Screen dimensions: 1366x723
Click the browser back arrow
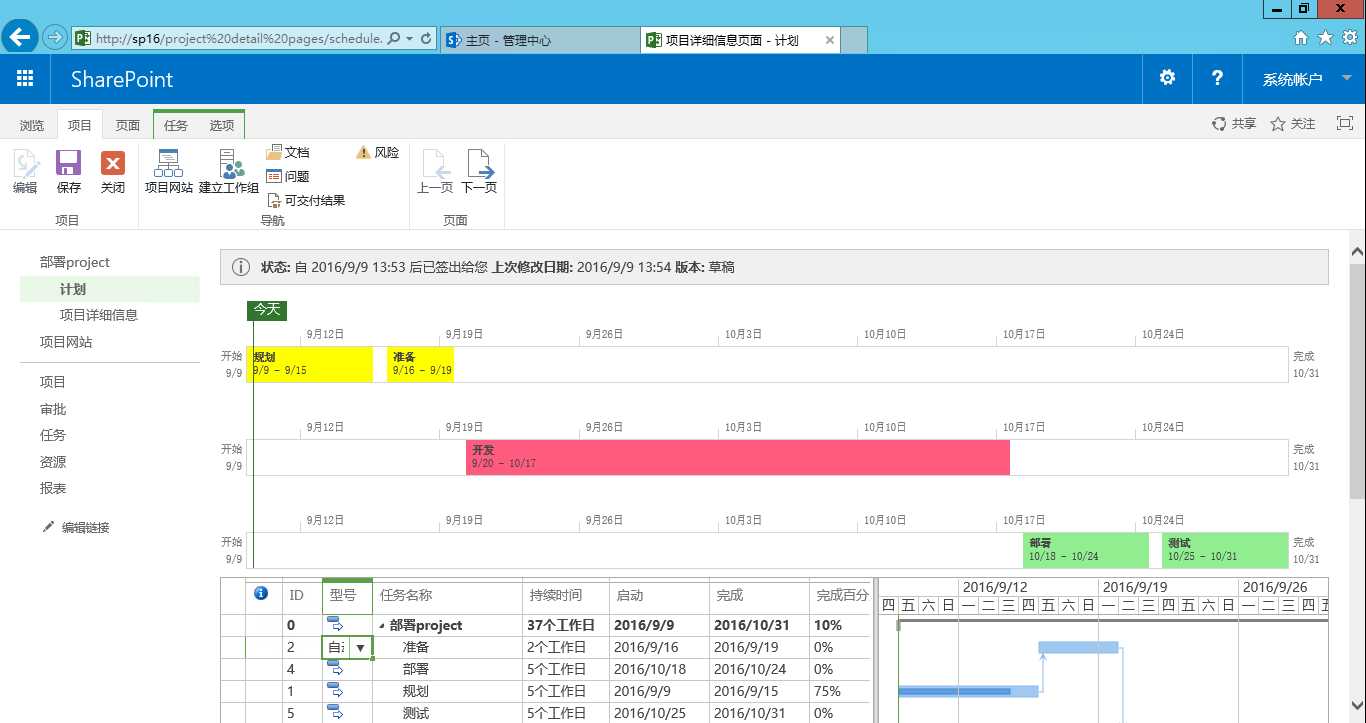point(21,38)
